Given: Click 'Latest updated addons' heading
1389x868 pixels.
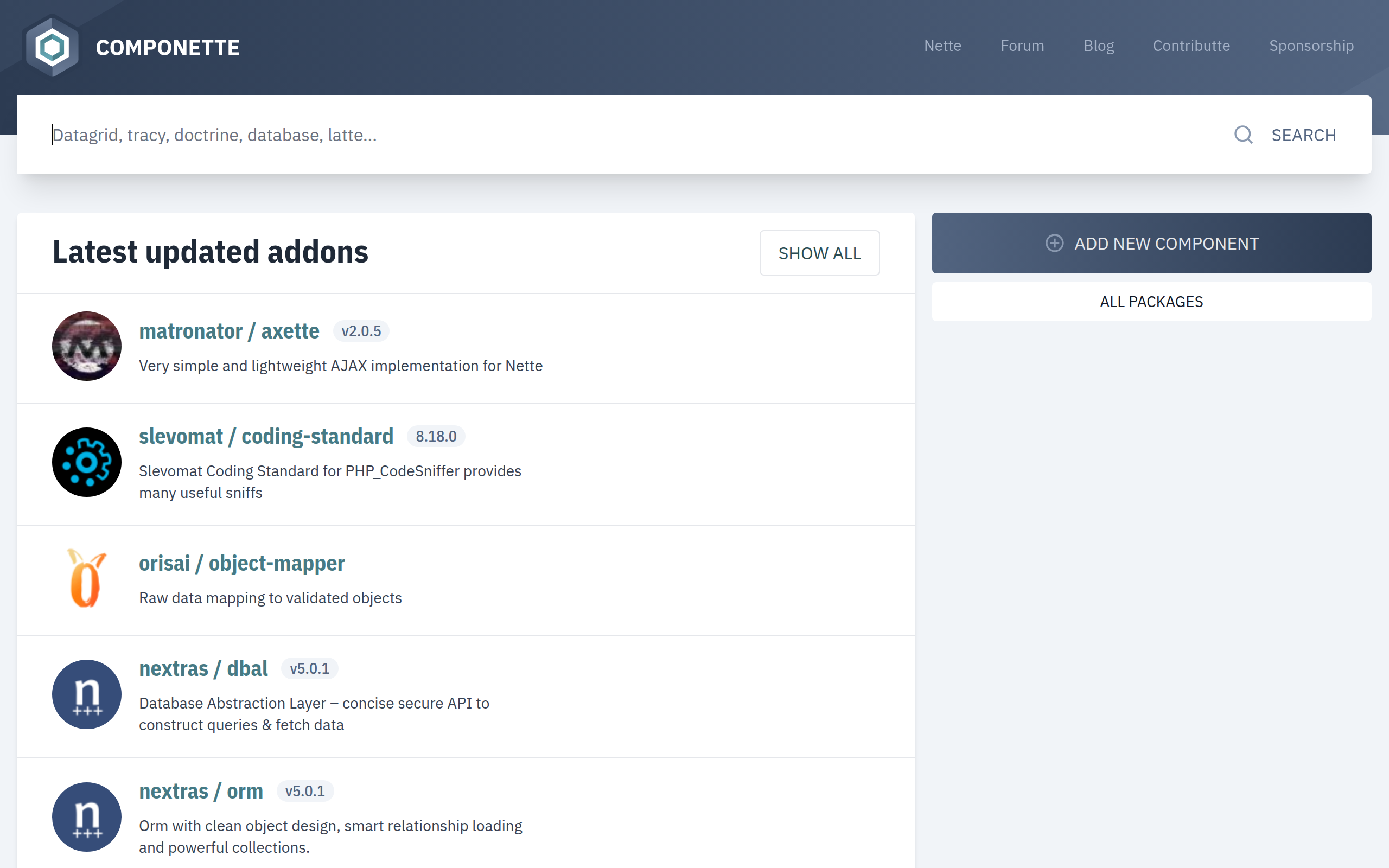Looking at the screenshot, I should pos(210,252).
